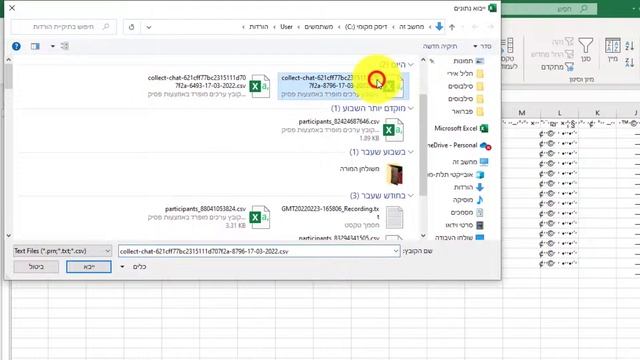Open מוסיקה (Music) in the sidebar
Screen dimensions: 640x360
(468, 200)
